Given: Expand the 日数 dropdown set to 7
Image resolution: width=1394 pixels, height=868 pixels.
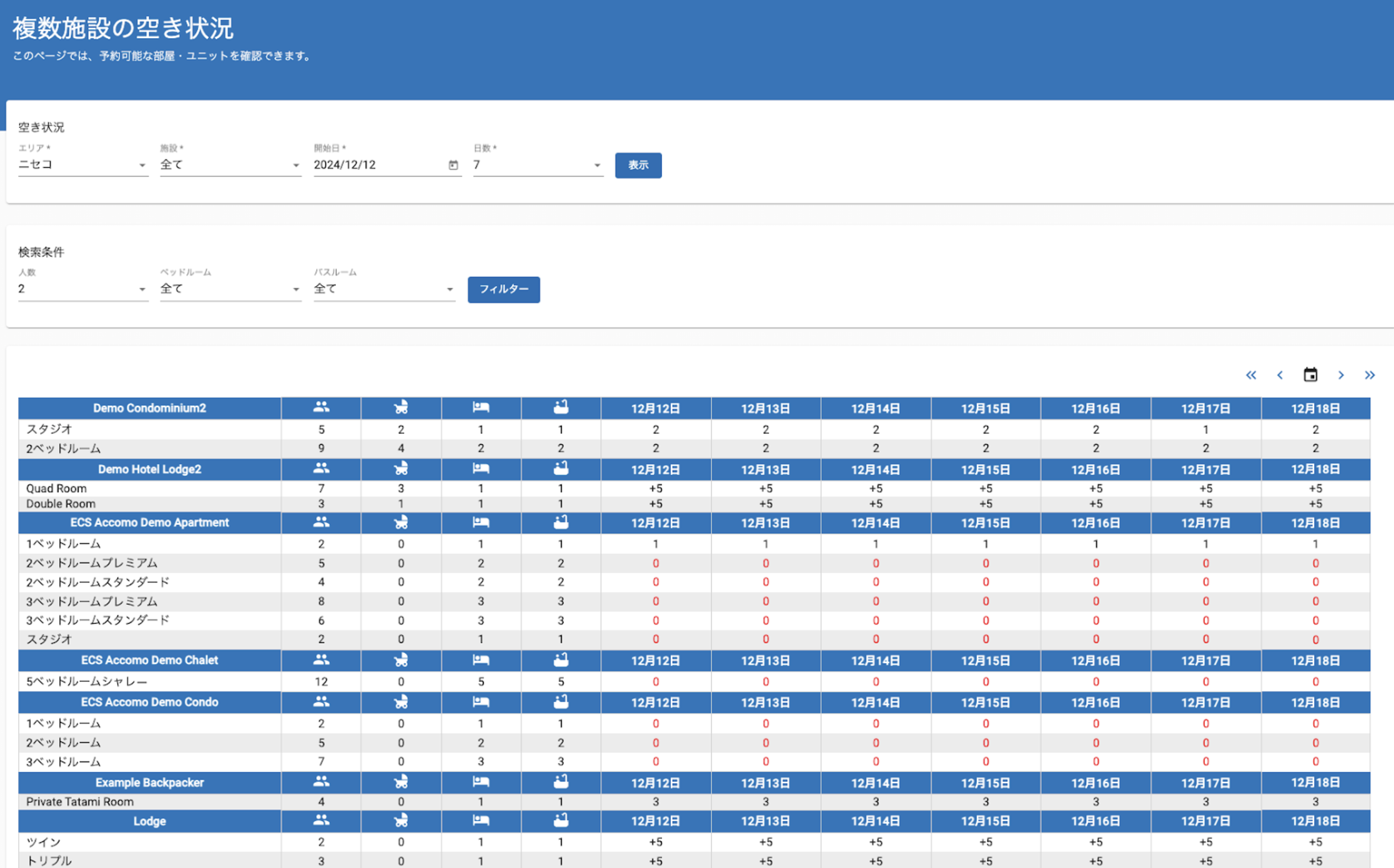Looking at the screenshot, I should pos(537,165).
